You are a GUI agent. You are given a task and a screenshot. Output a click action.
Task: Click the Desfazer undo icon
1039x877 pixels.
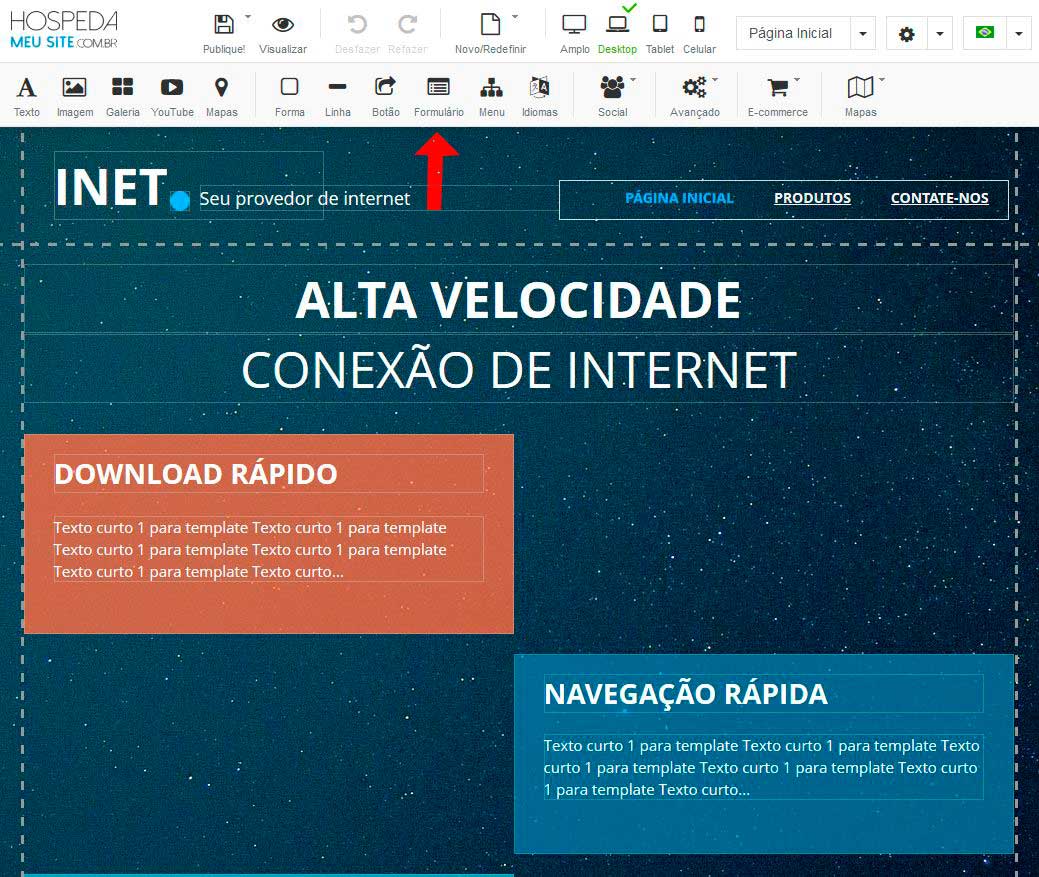357,25
